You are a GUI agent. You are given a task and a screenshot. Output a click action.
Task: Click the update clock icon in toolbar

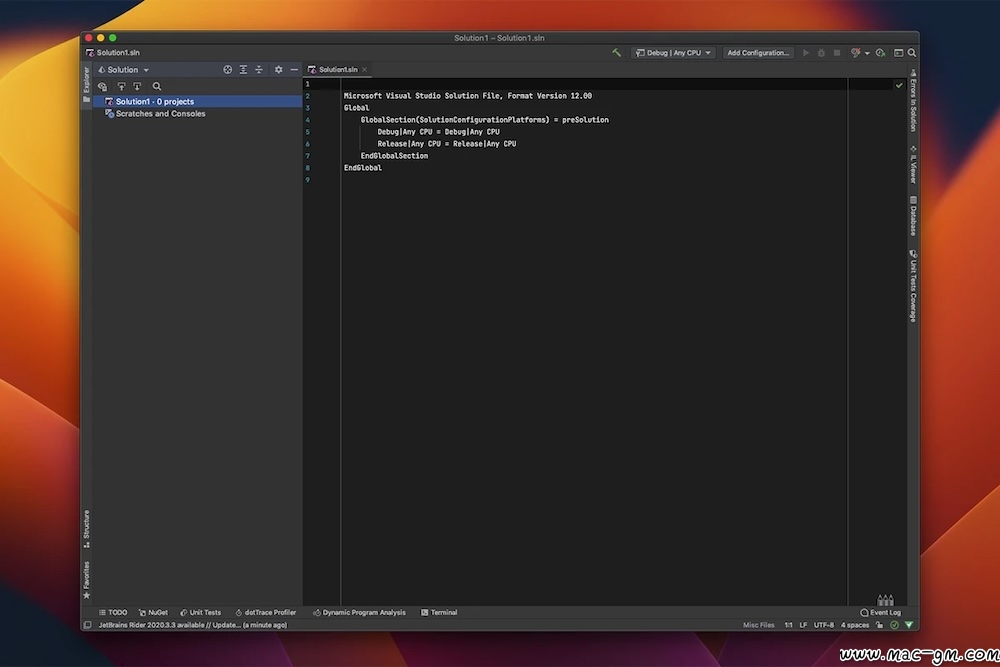tap(880, 53)
